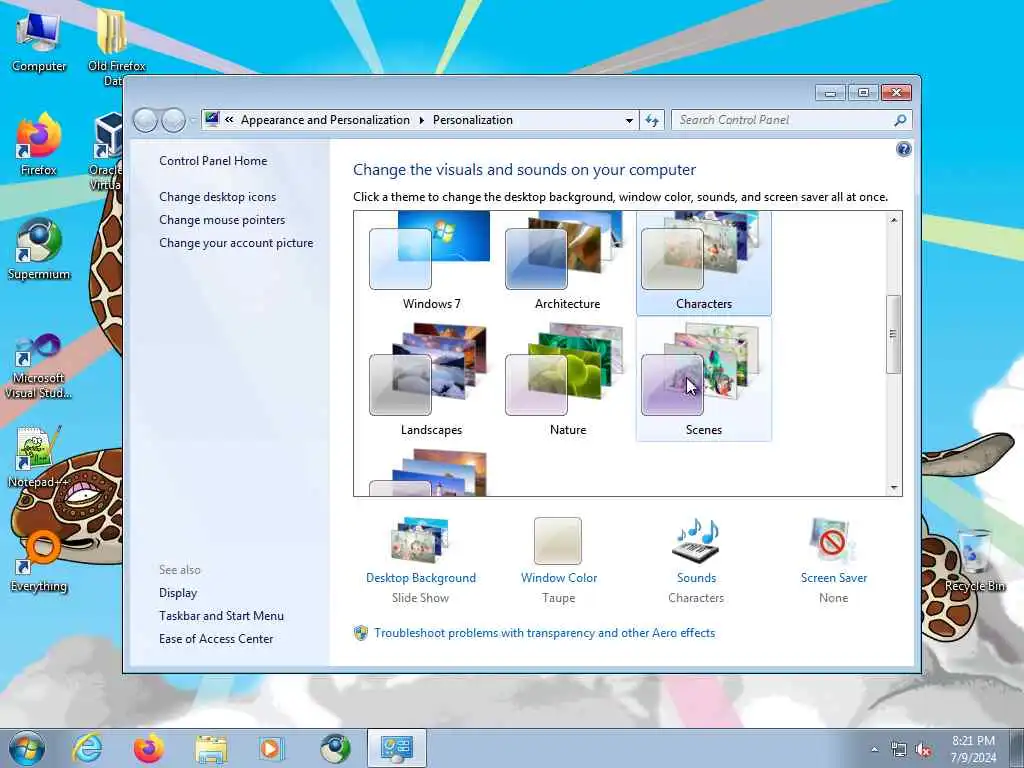Click the Control Panel taskbar button

pyautogui.click(x=396, y=748)
